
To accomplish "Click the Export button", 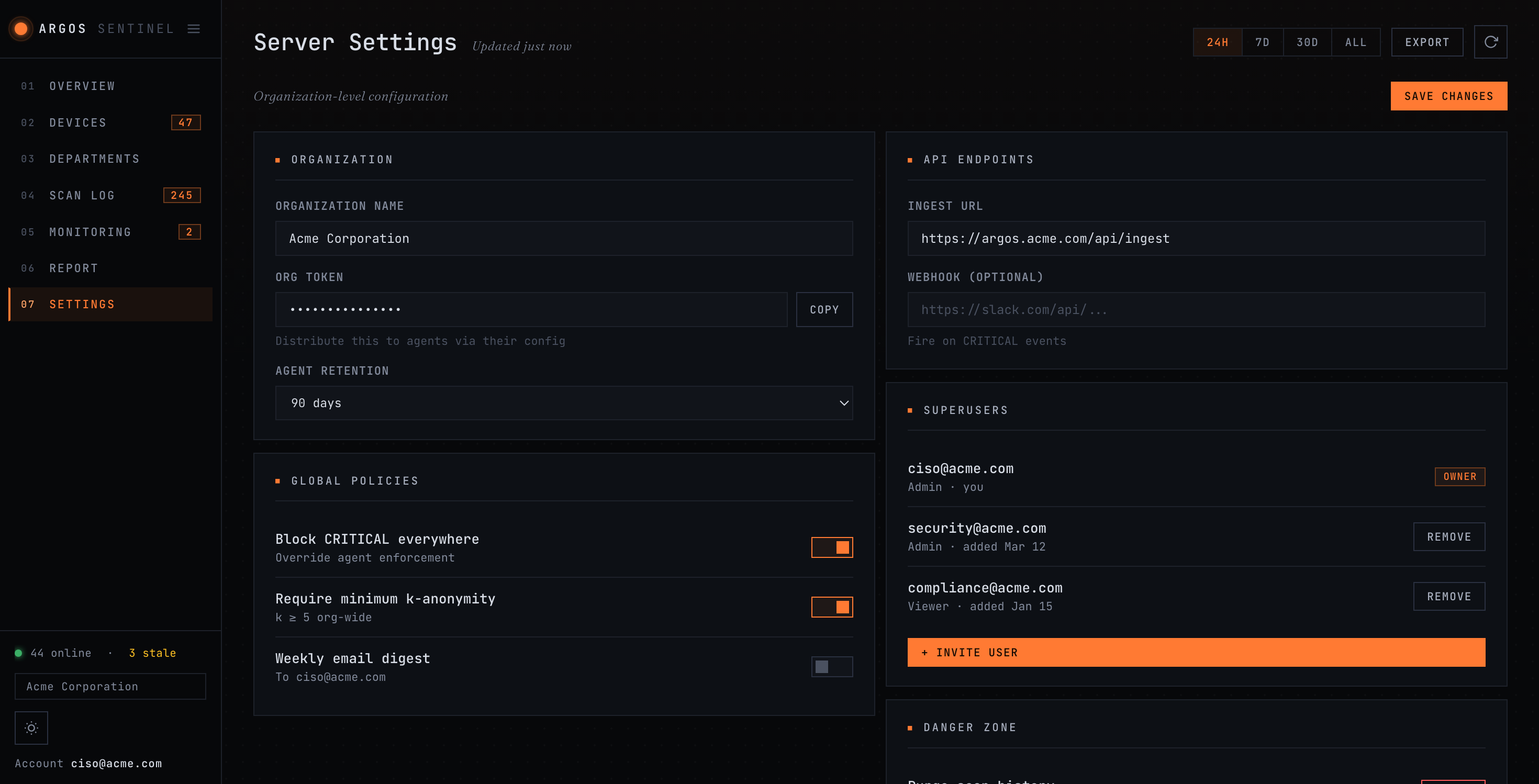I will click(x=1426, y=42).
